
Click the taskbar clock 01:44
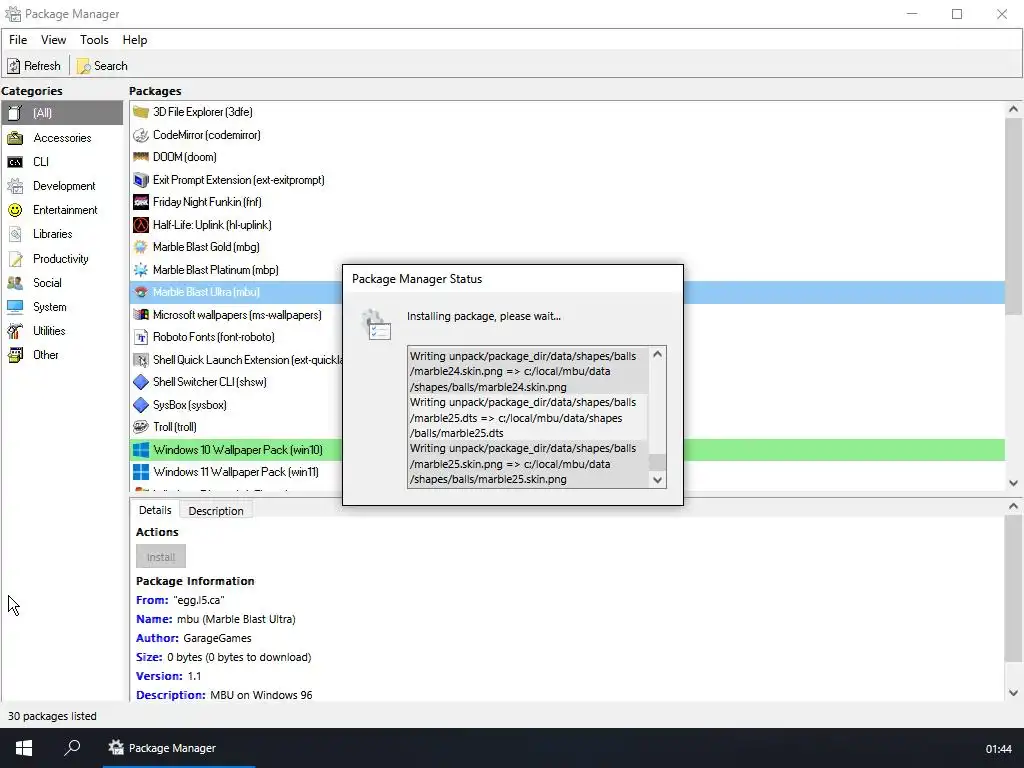pos(999,749)
